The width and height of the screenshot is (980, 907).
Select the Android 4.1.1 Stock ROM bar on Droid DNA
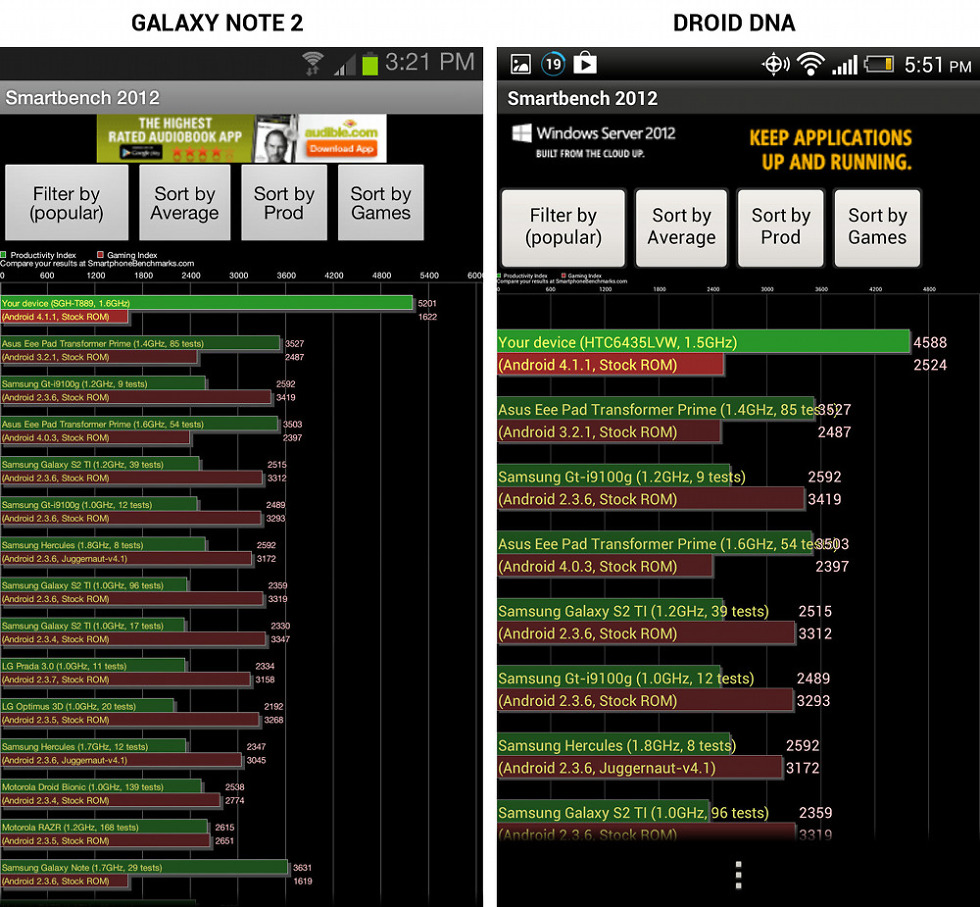(x=611, y=365)
